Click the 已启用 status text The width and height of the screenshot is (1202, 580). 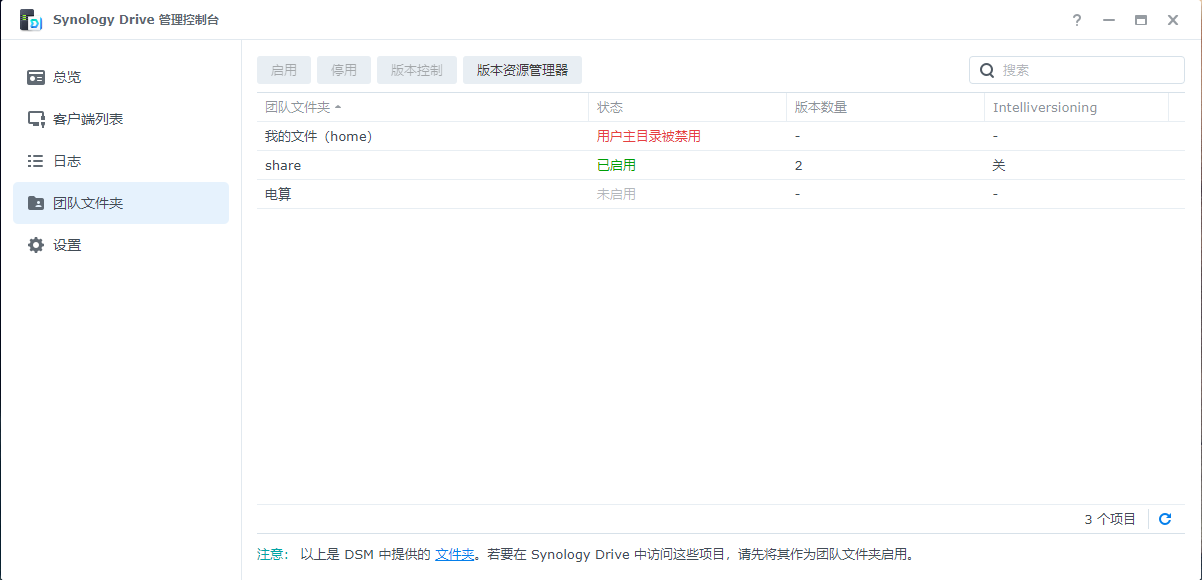click(x=616, y=165)
